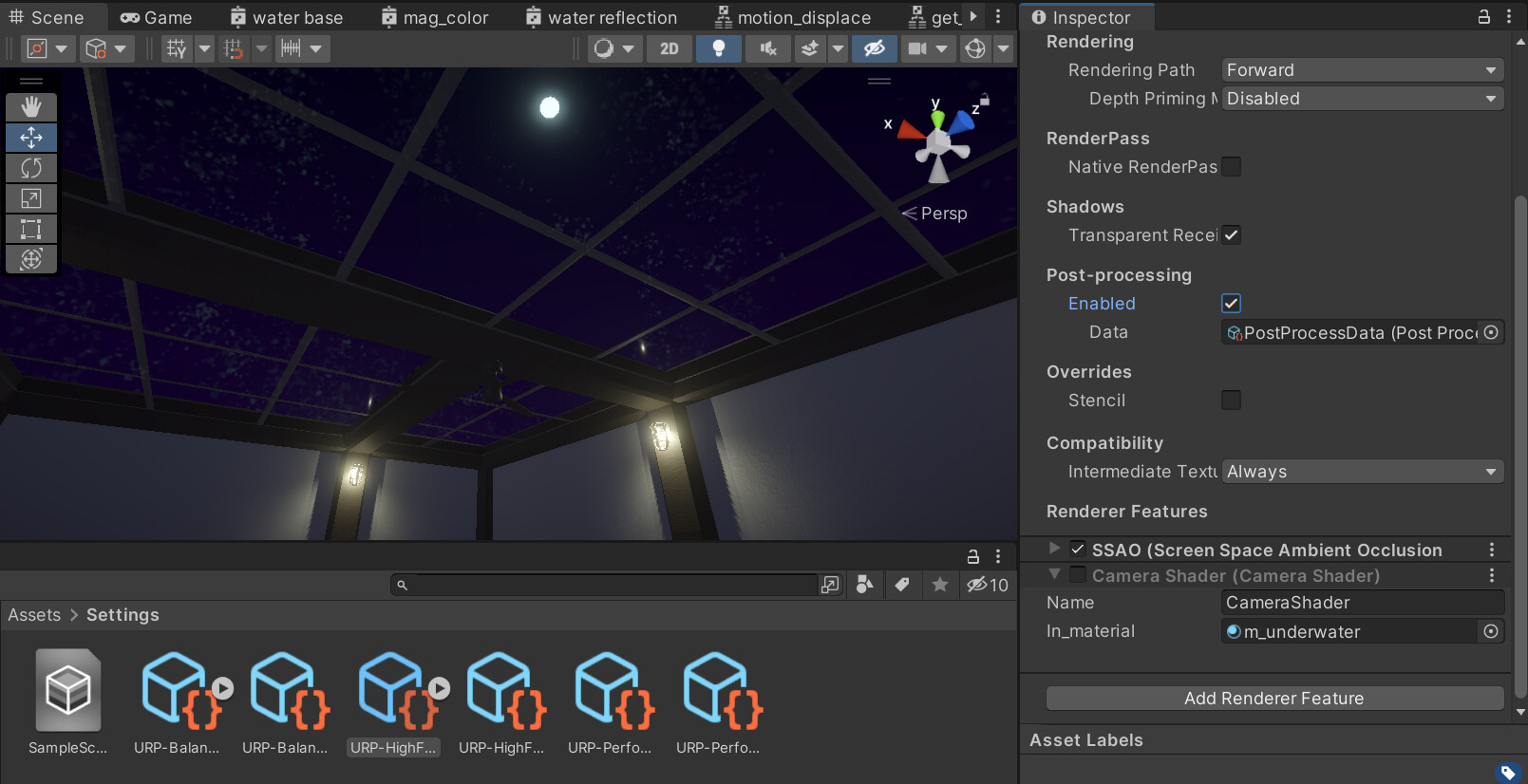Screen dimensions: 1528x784
Task: Select the Scale tool
Action: click(31, 198)
